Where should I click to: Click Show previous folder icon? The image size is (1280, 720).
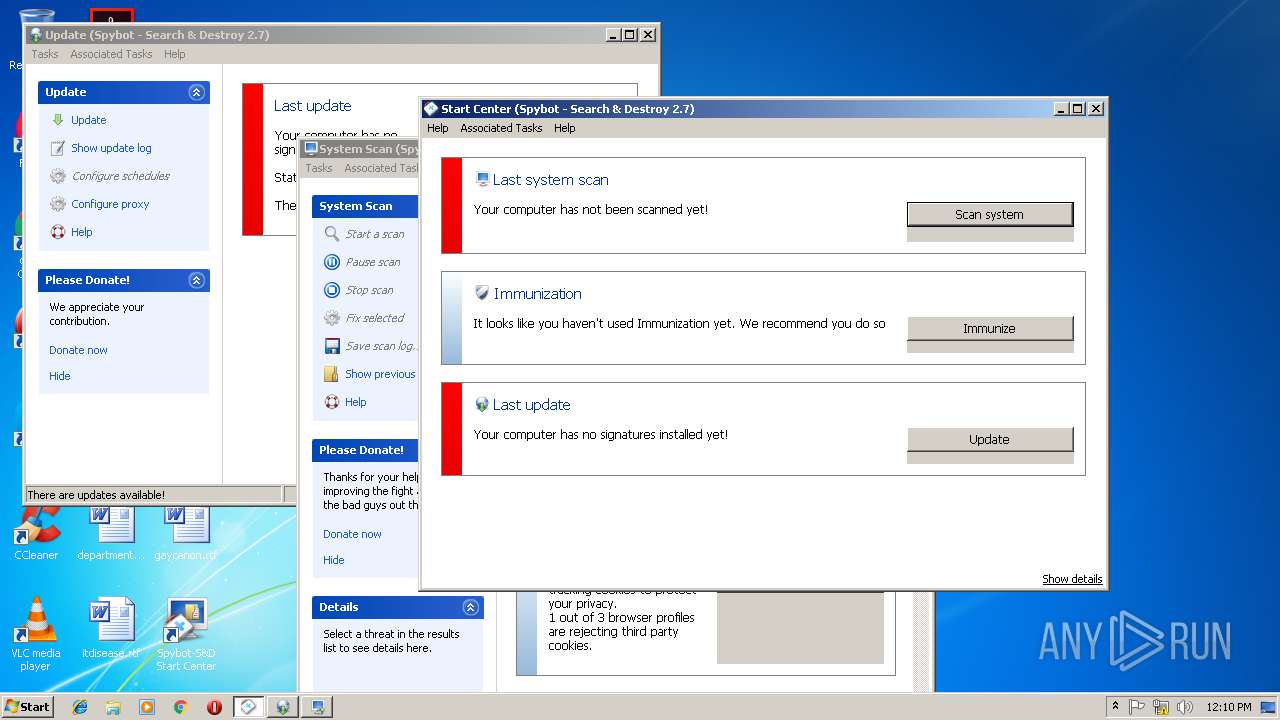332,374
